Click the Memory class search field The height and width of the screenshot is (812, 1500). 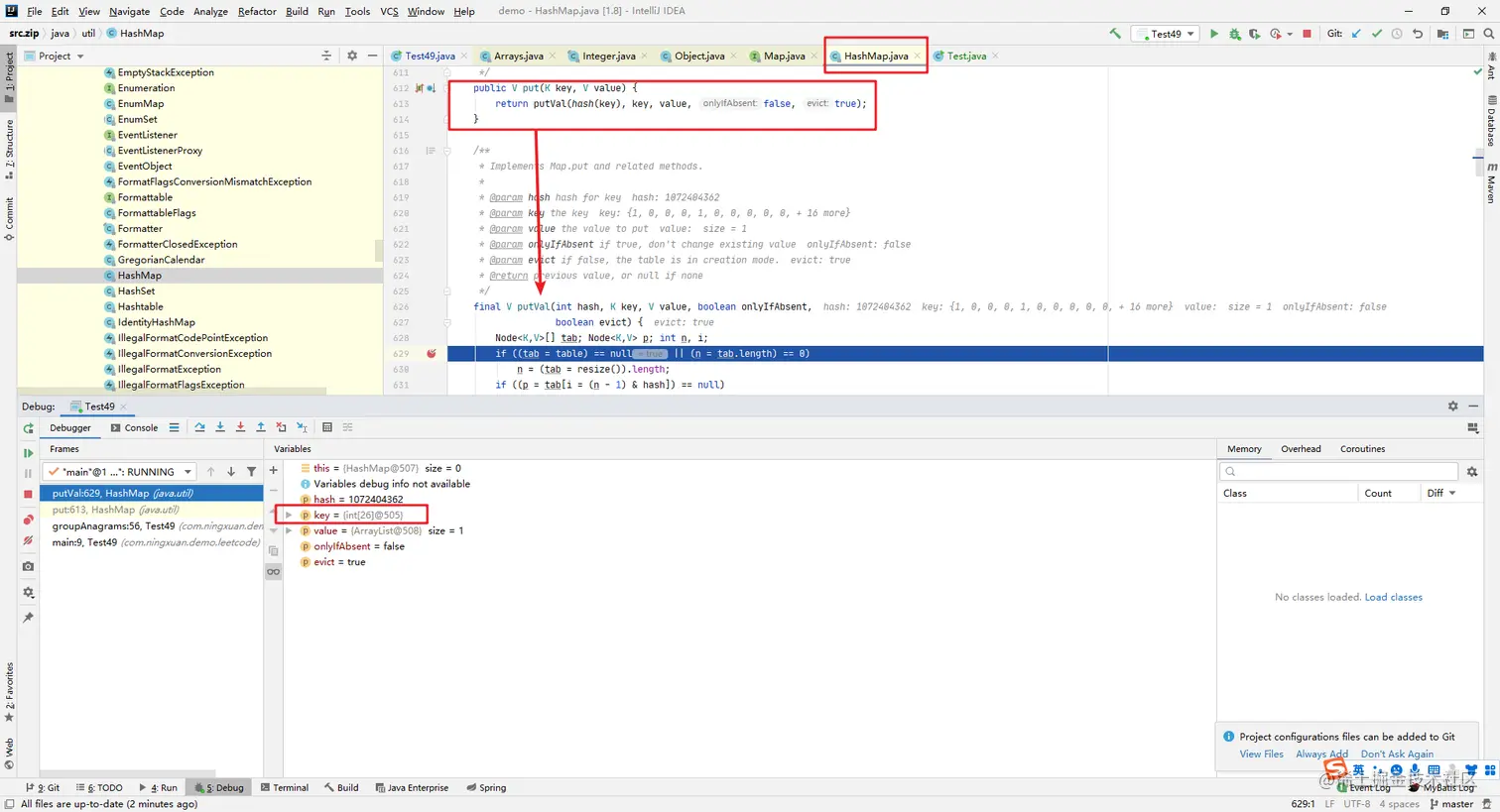(1338, 472)
